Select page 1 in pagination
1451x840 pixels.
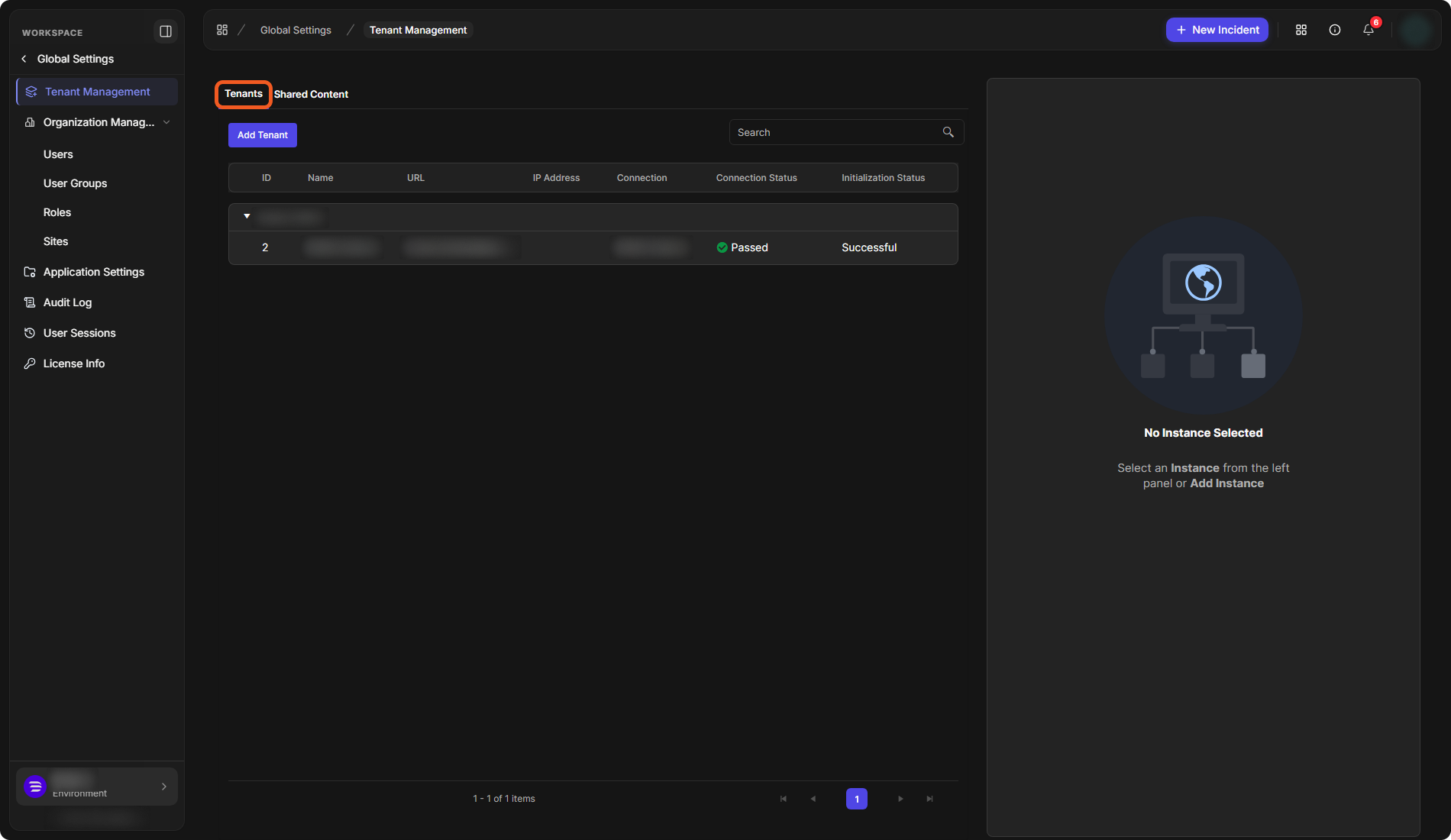click(x=857, y=799)
